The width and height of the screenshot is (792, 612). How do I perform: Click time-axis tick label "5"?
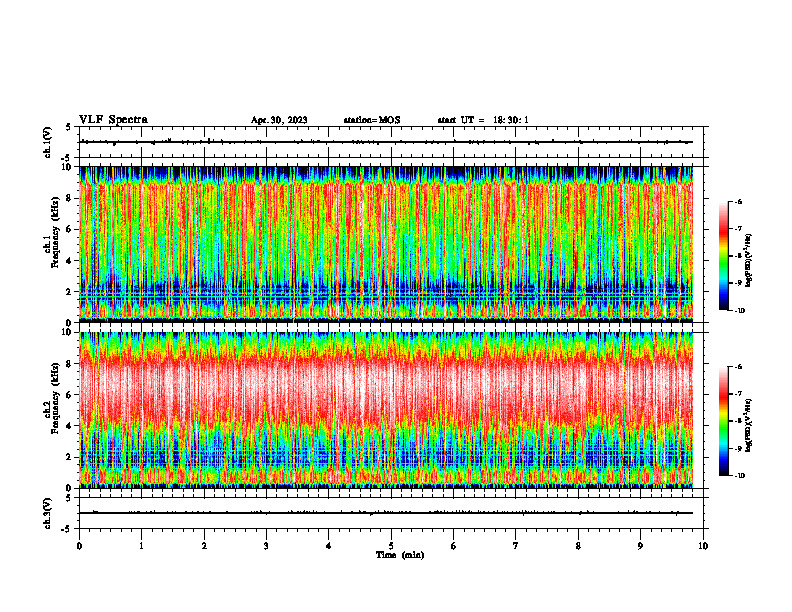(391, 546)
